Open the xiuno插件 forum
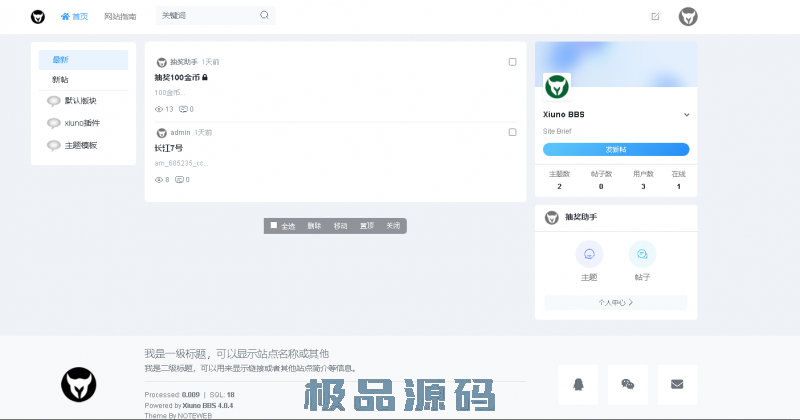The height and width of the screenshot is (420, 800). (82, 123)
